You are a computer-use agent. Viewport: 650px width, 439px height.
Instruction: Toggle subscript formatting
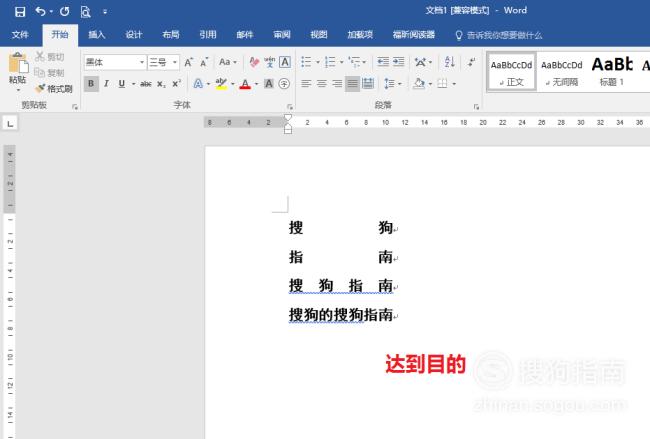161,84
